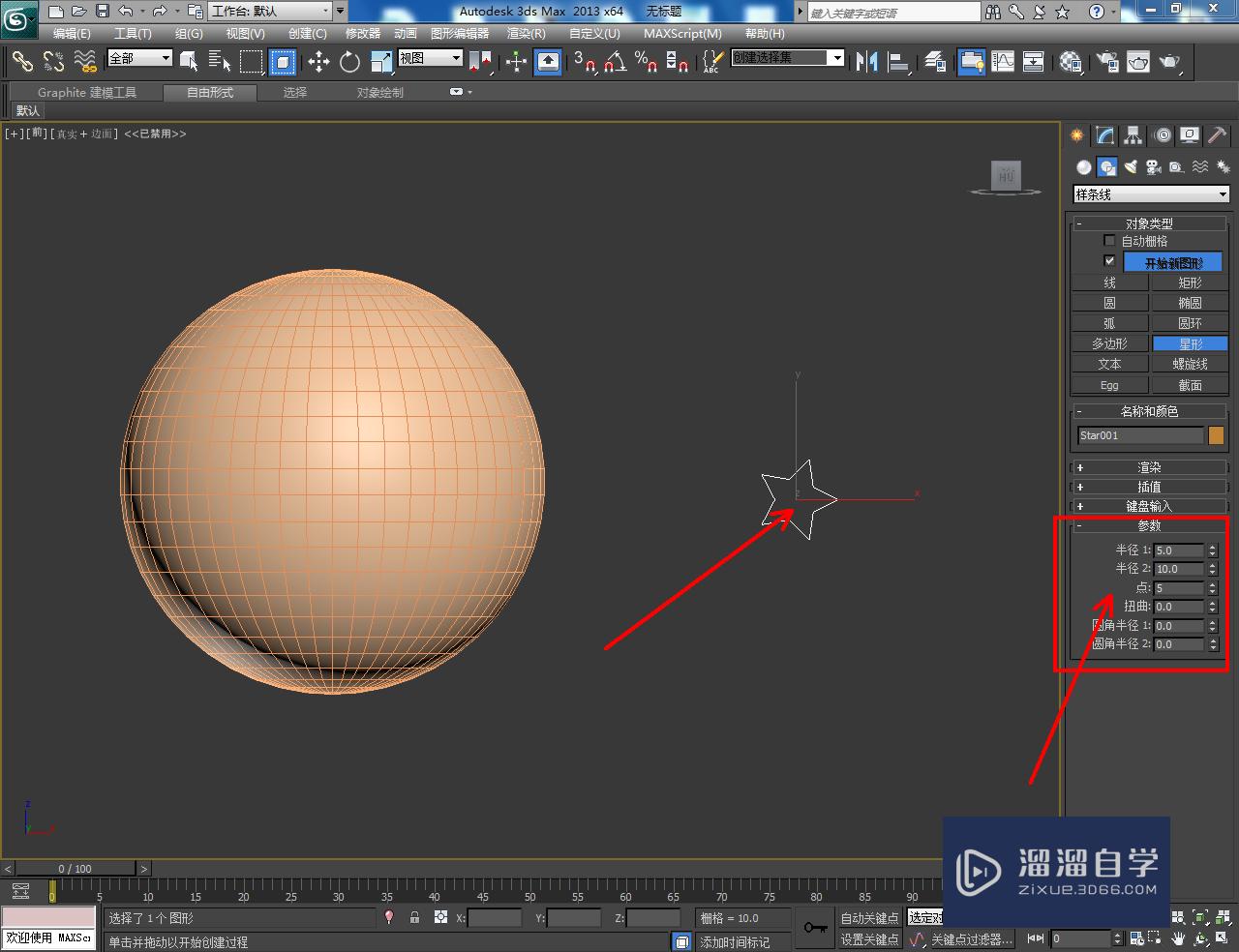1239x952 pixels.
Task: Click the Star001 object color swatch
Action: 1216,435
